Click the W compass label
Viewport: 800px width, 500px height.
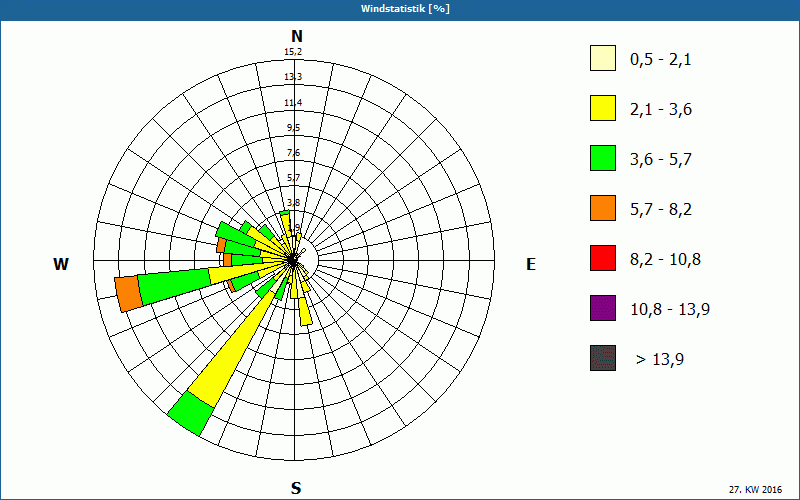pos(61,264)
